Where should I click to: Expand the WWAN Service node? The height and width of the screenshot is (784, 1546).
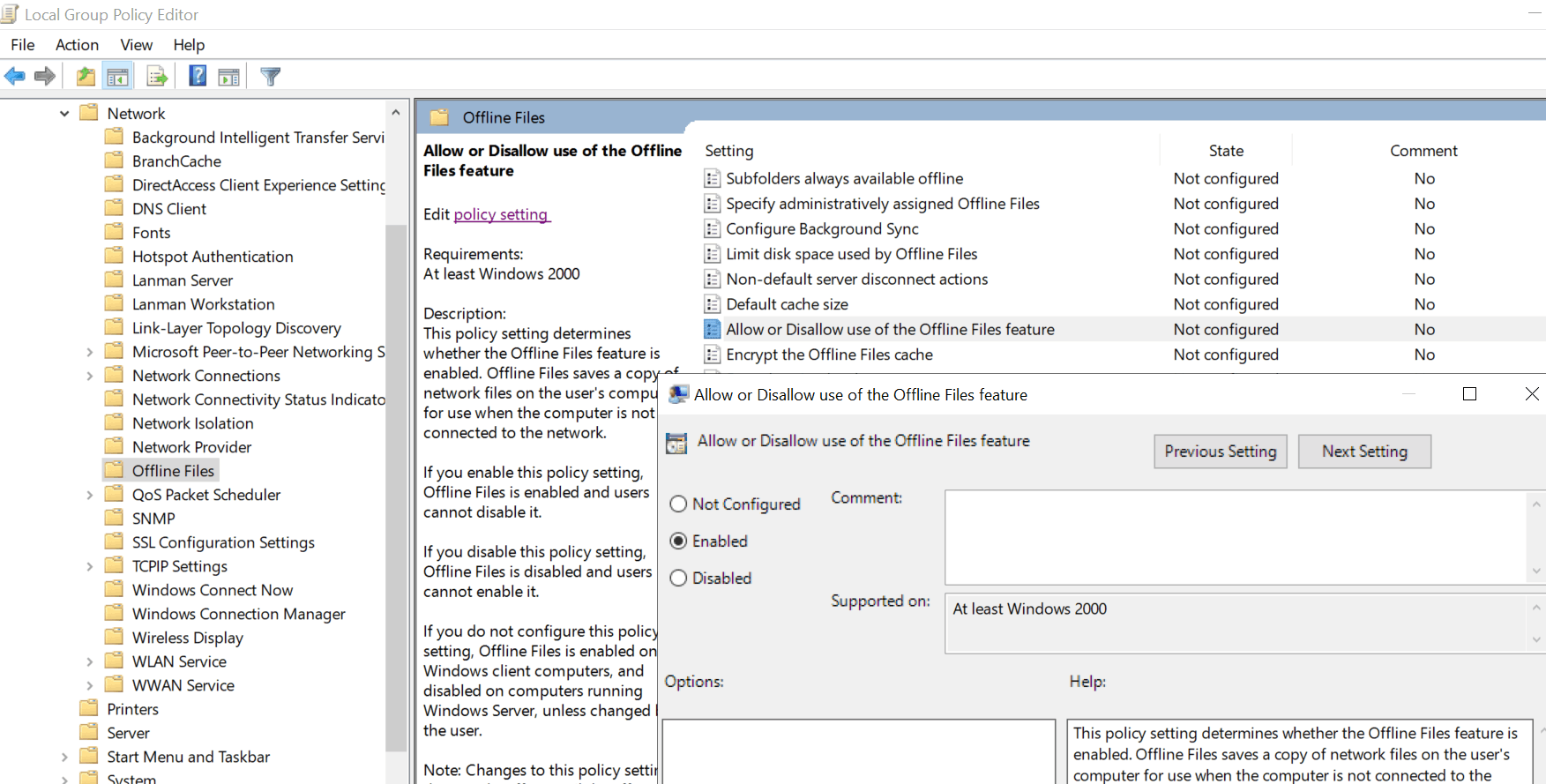click(x=89, y=685)
